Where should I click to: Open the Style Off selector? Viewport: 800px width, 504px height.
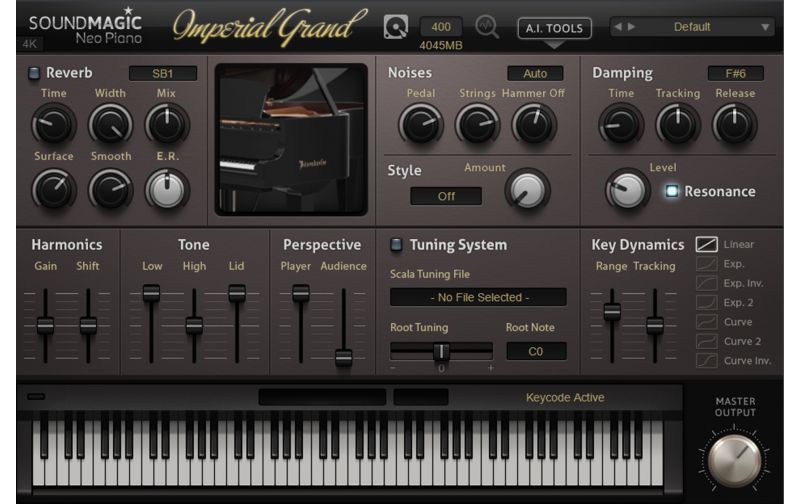click(x=446, y=196)
